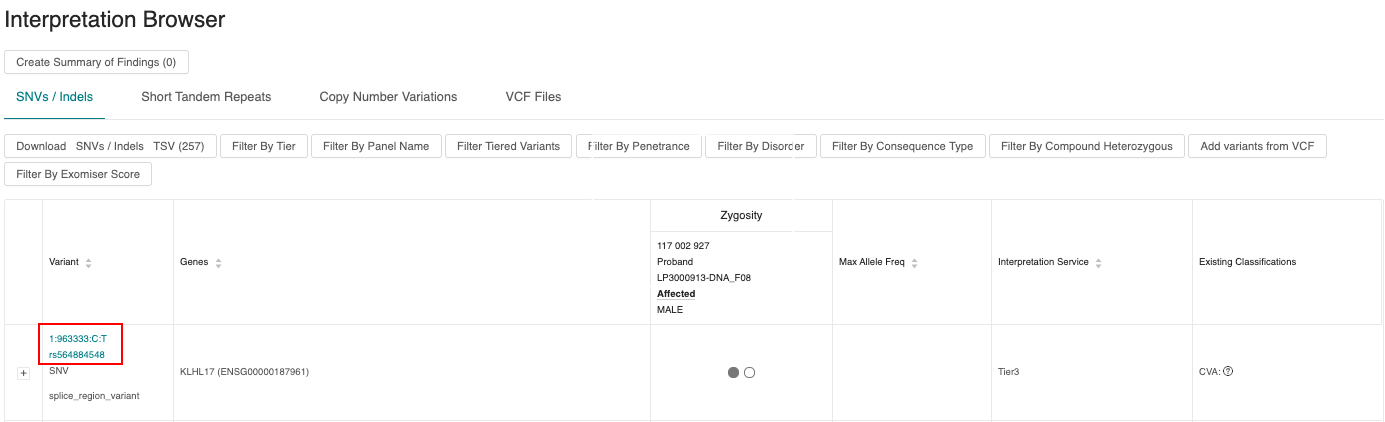Sort the Interpretation Service column
The width and height of the screenshot is (1385, 422).
click(x=1098, y=263)
